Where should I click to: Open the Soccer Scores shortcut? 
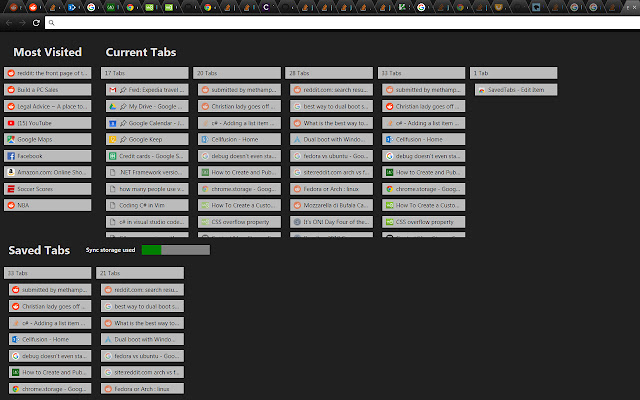tap(48, 189)
